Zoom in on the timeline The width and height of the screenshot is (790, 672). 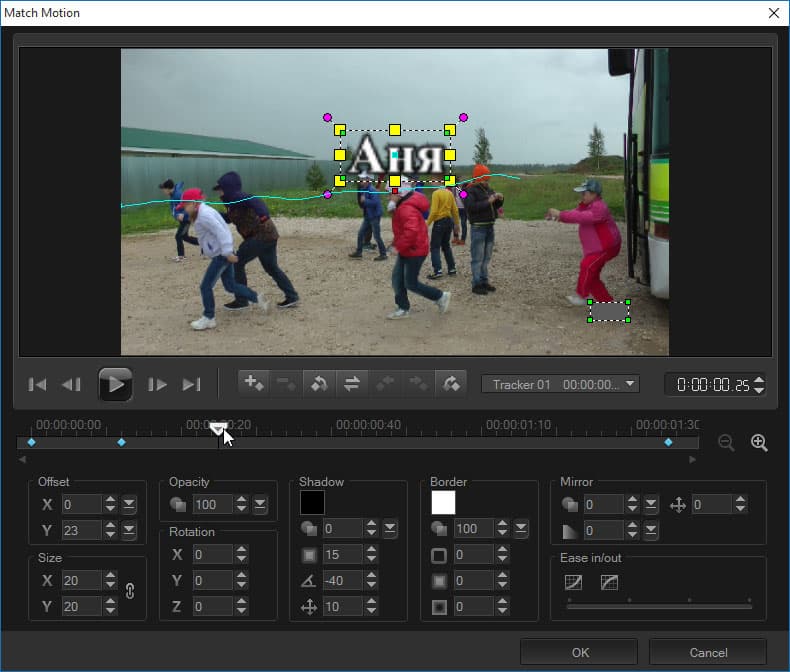[x=759, y=443]
